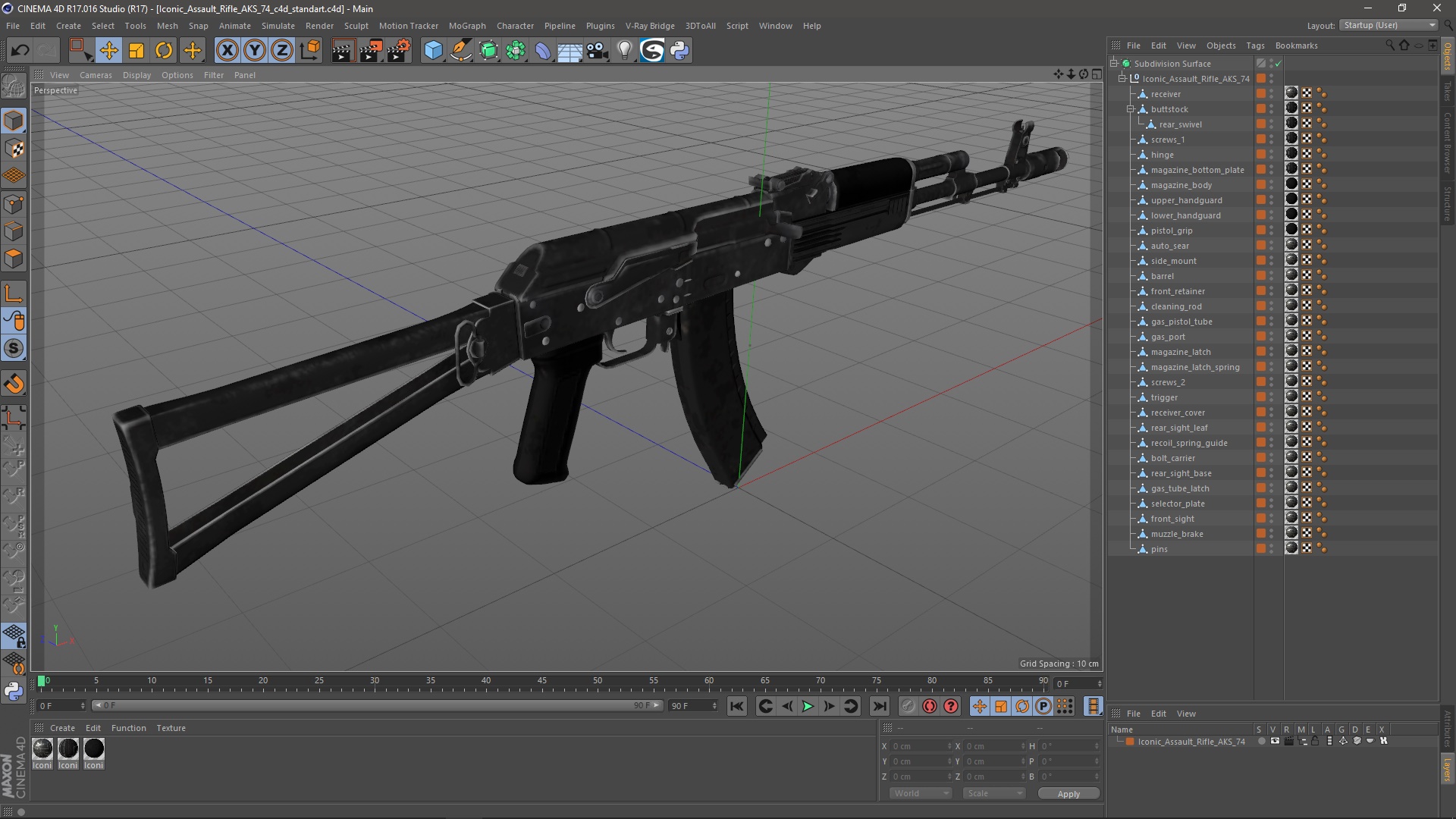
Task: Toggle snap enable S icon
Action: point(14,349)
